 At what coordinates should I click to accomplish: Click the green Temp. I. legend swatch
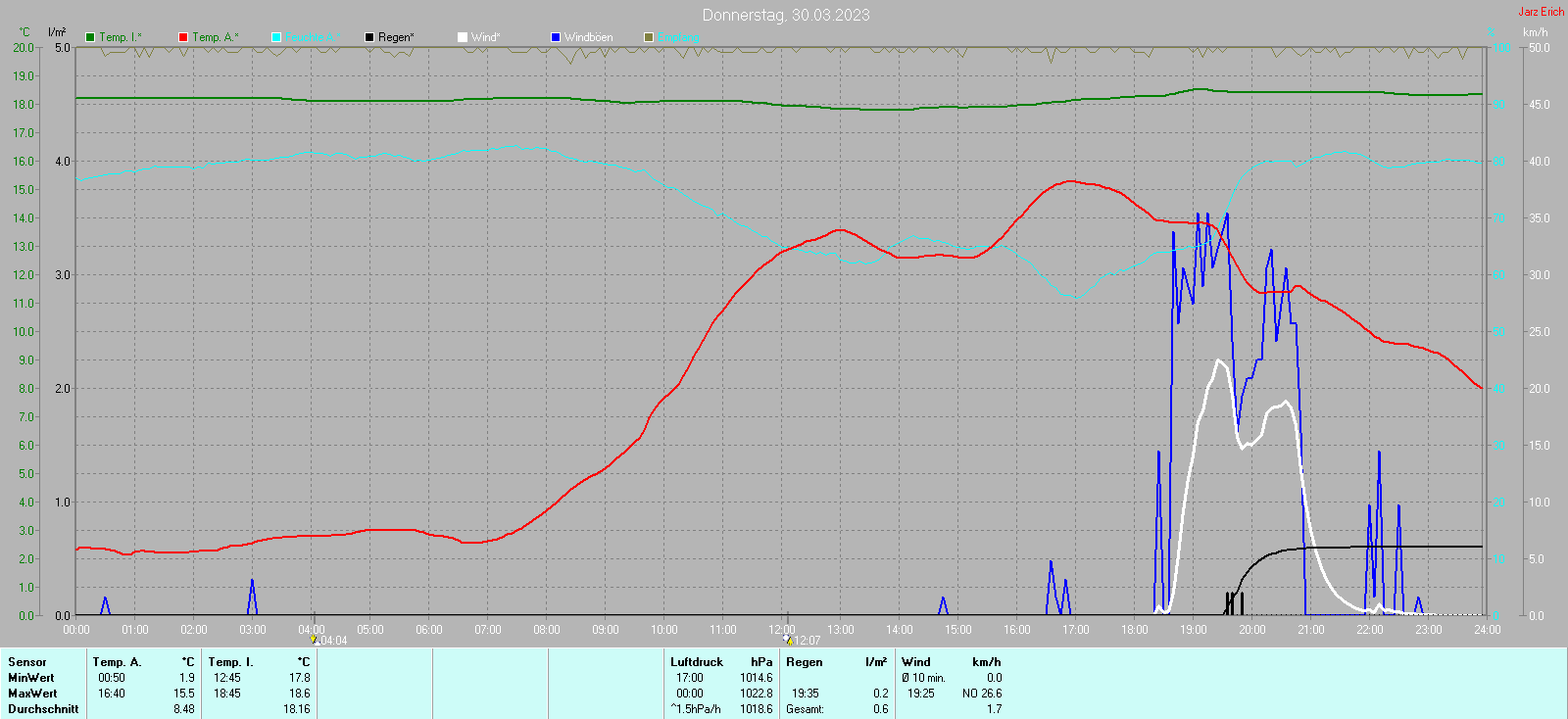90,37
